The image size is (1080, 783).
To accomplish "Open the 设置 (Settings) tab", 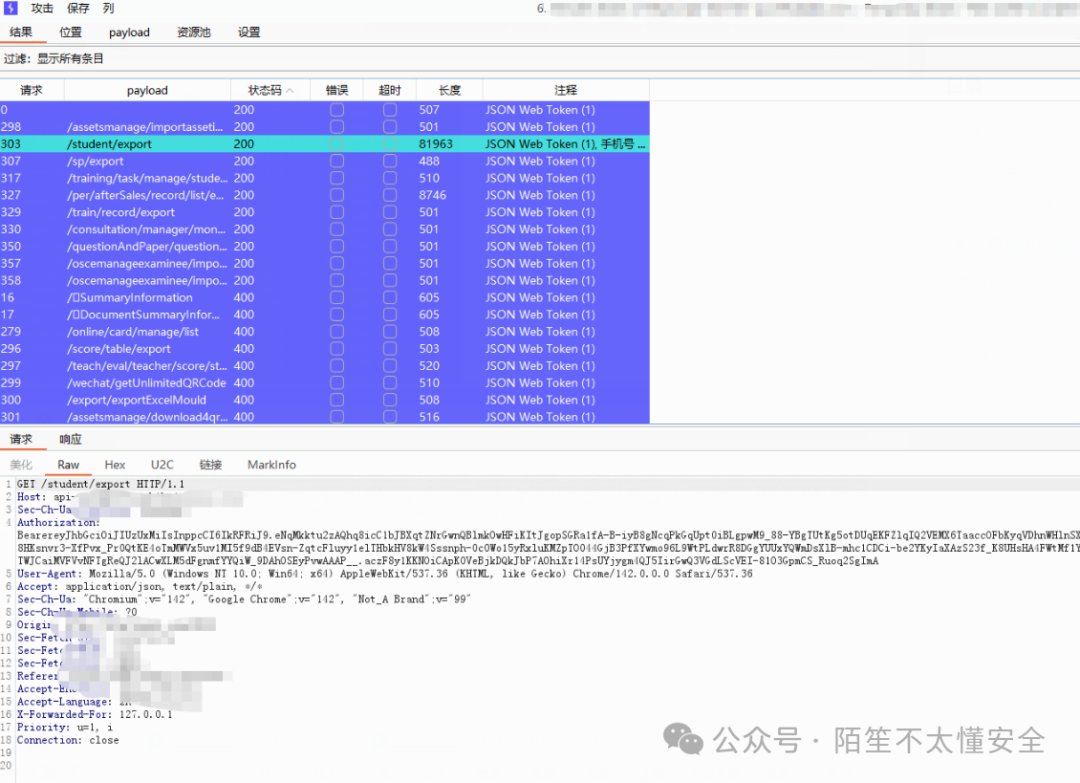I will tap(246, 32).
